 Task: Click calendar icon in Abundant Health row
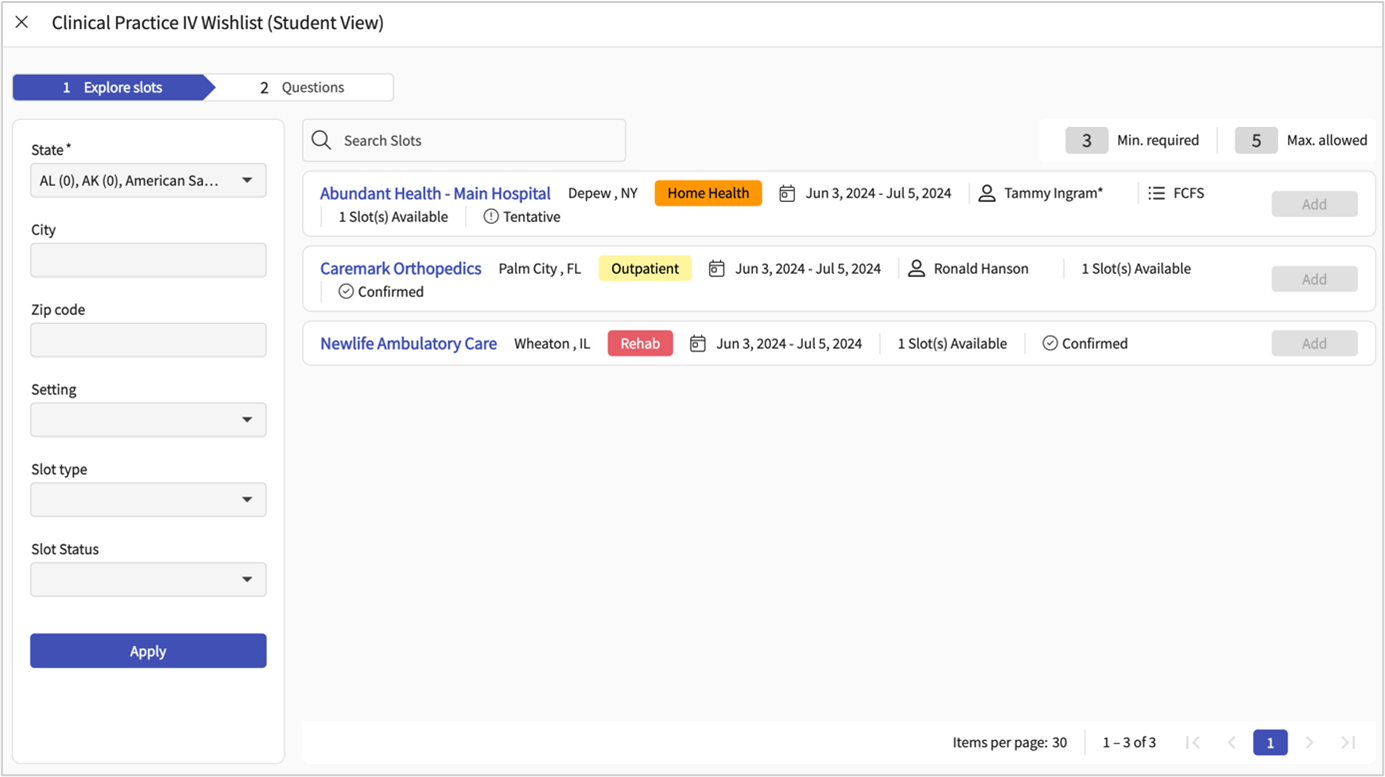coord(787,194)
